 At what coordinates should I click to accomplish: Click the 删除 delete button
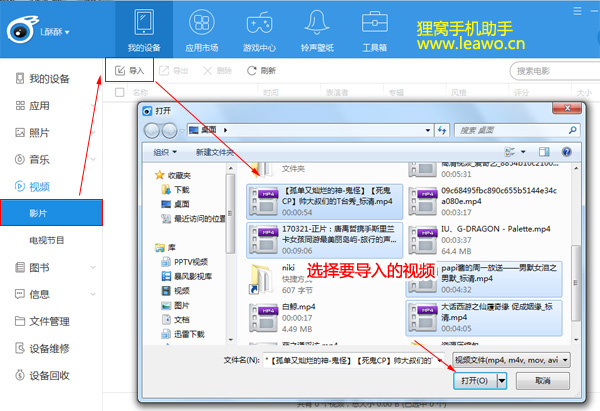217,70
